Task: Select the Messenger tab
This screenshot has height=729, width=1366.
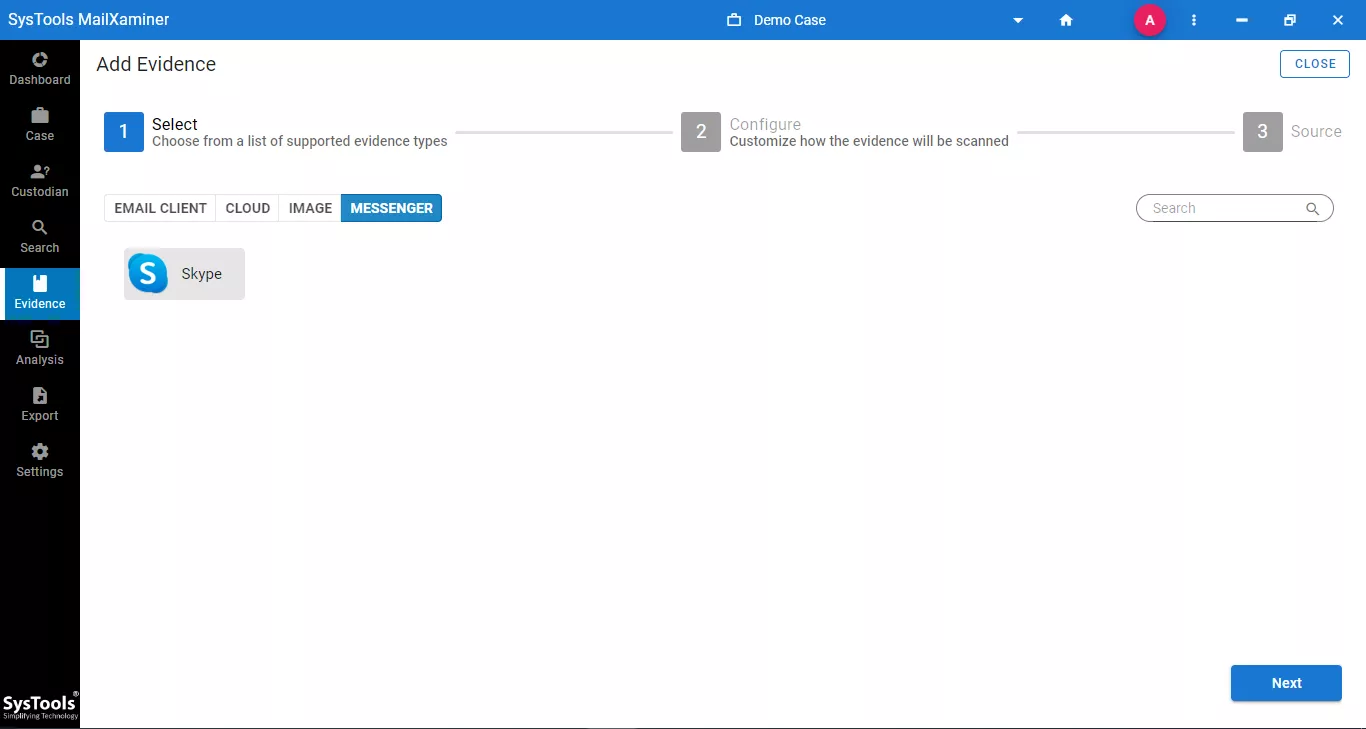Action: click(392, 208)
